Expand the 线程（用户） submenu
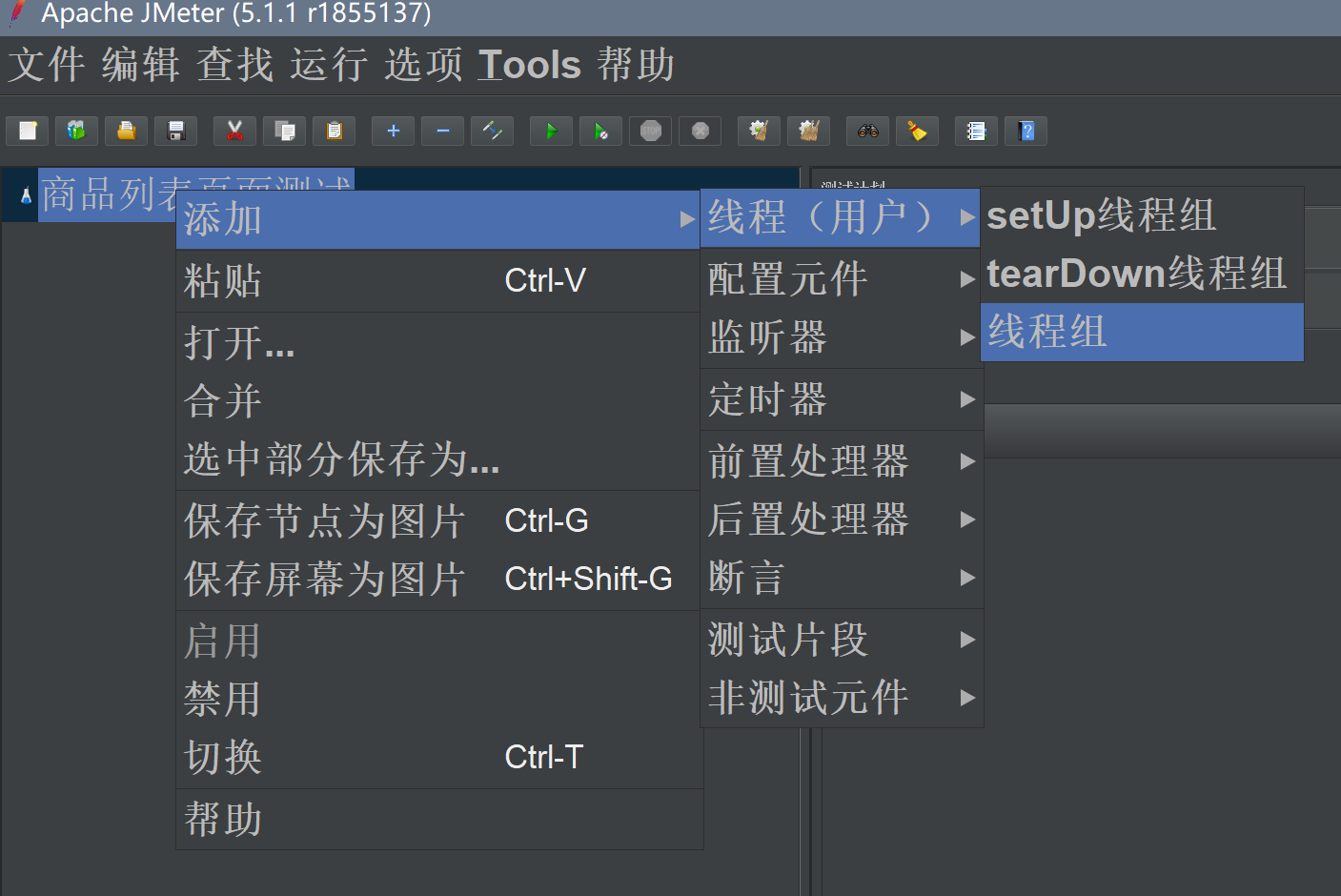This screenshot has height=896, width=1341. [x=842, y=217]
